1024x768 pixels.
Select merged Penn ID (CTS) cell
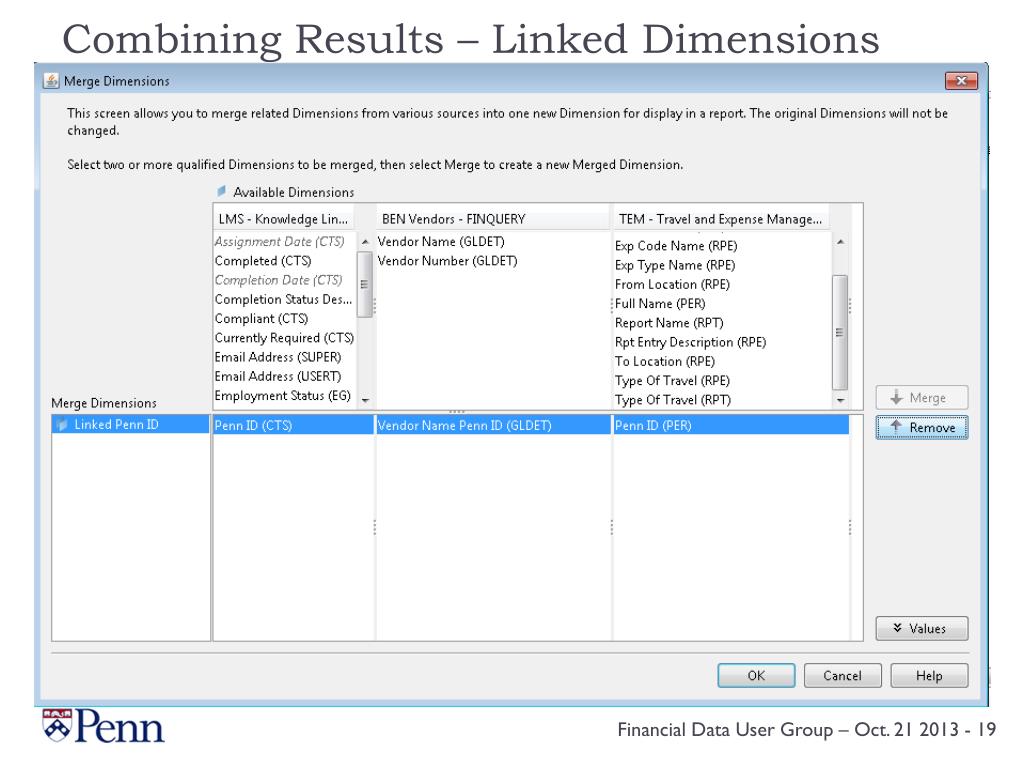point(293,425)
